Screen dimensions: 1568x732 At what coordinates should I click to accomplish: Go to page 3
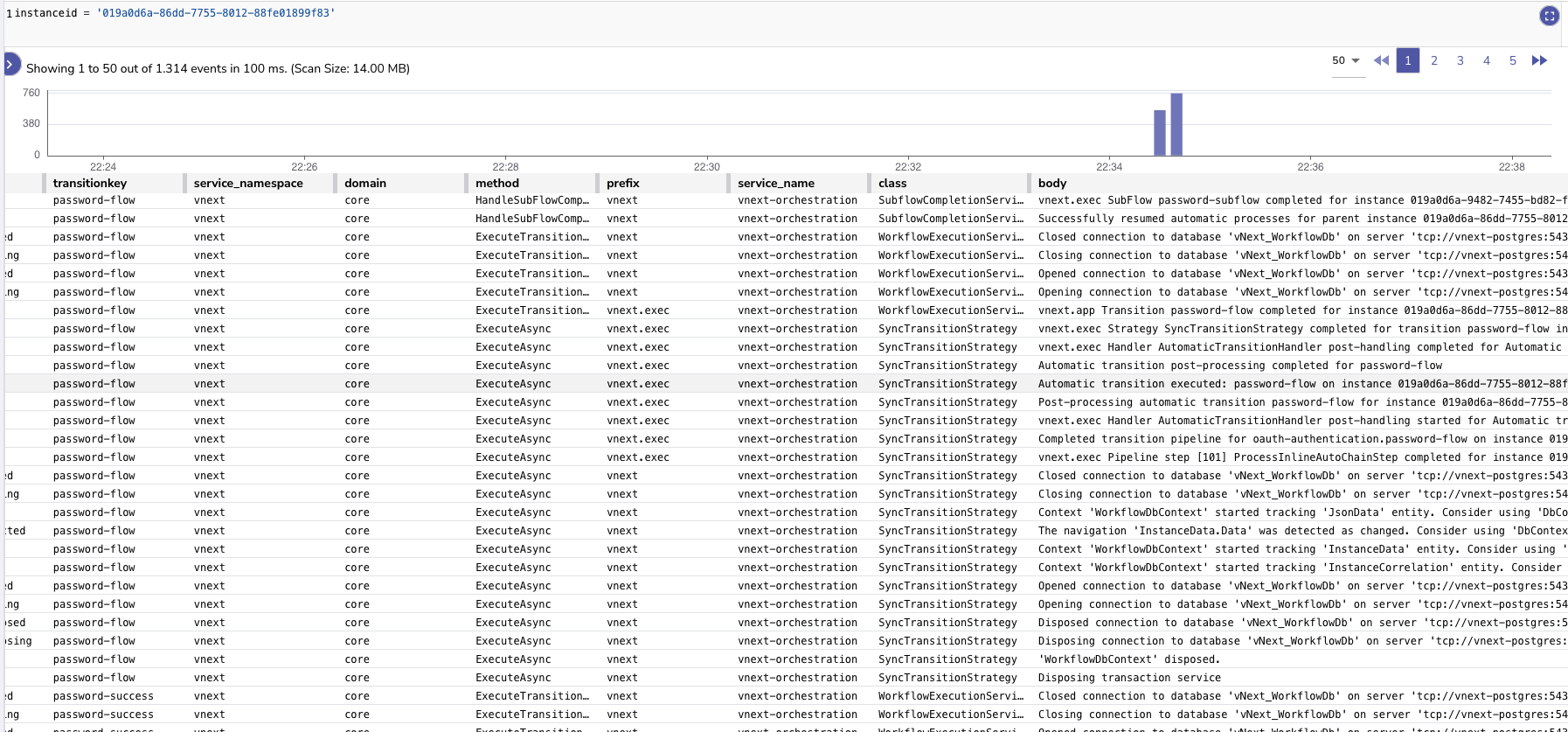pyautogui.click(x=1460, y=60)
